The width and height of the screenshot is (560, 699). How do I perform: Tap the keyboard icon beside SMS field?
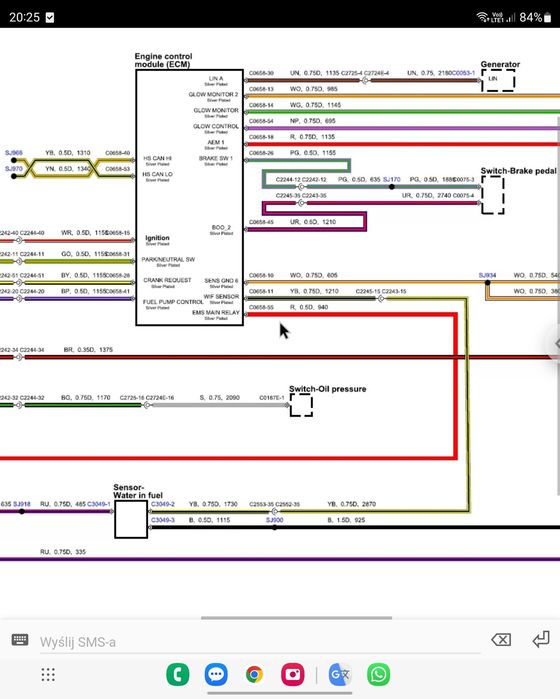(x=20, y=640)
